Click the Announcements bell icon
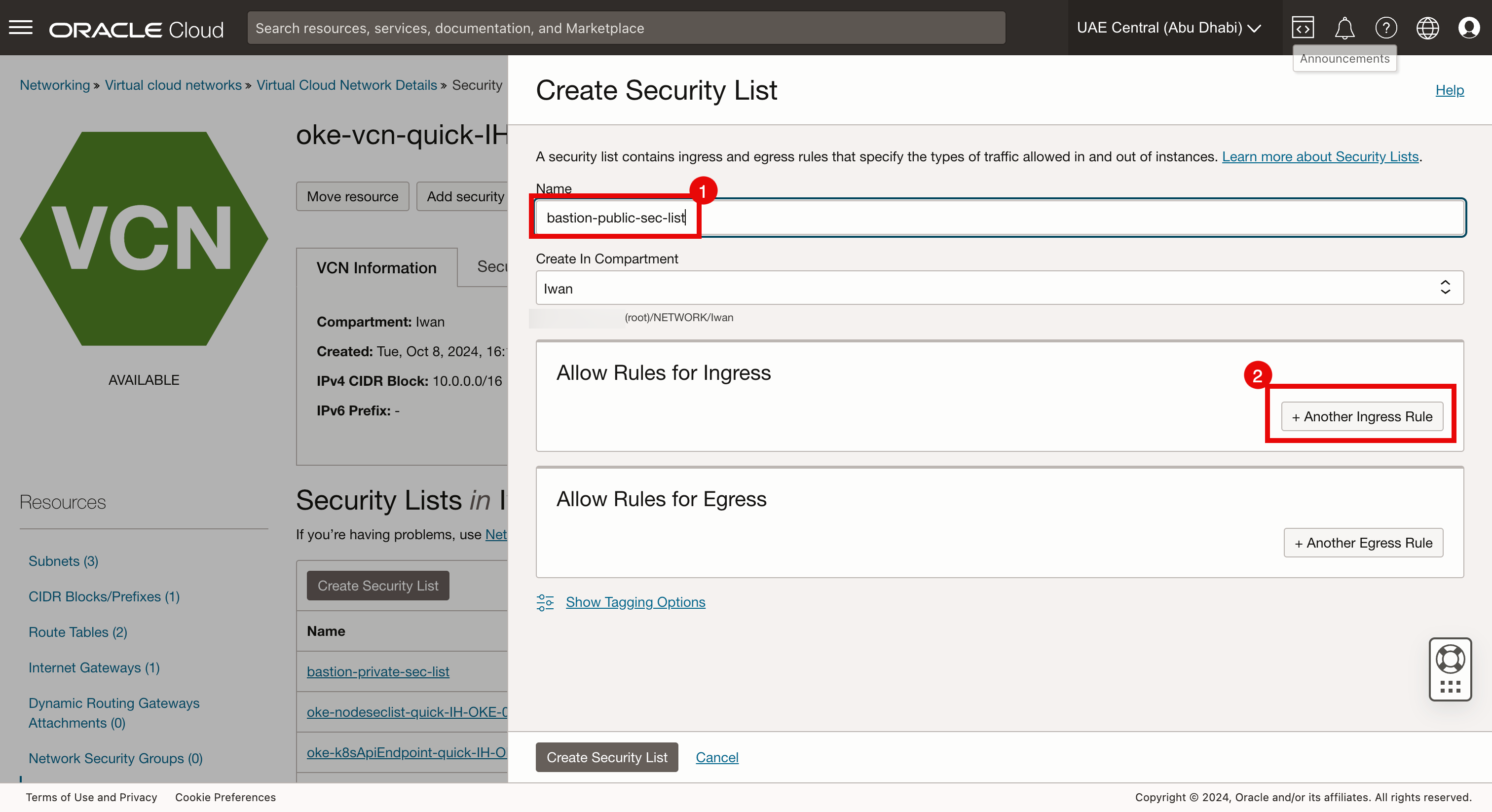Image resolution: width=1492 pixels, height=812 pixels. [x=1344, y=28]
